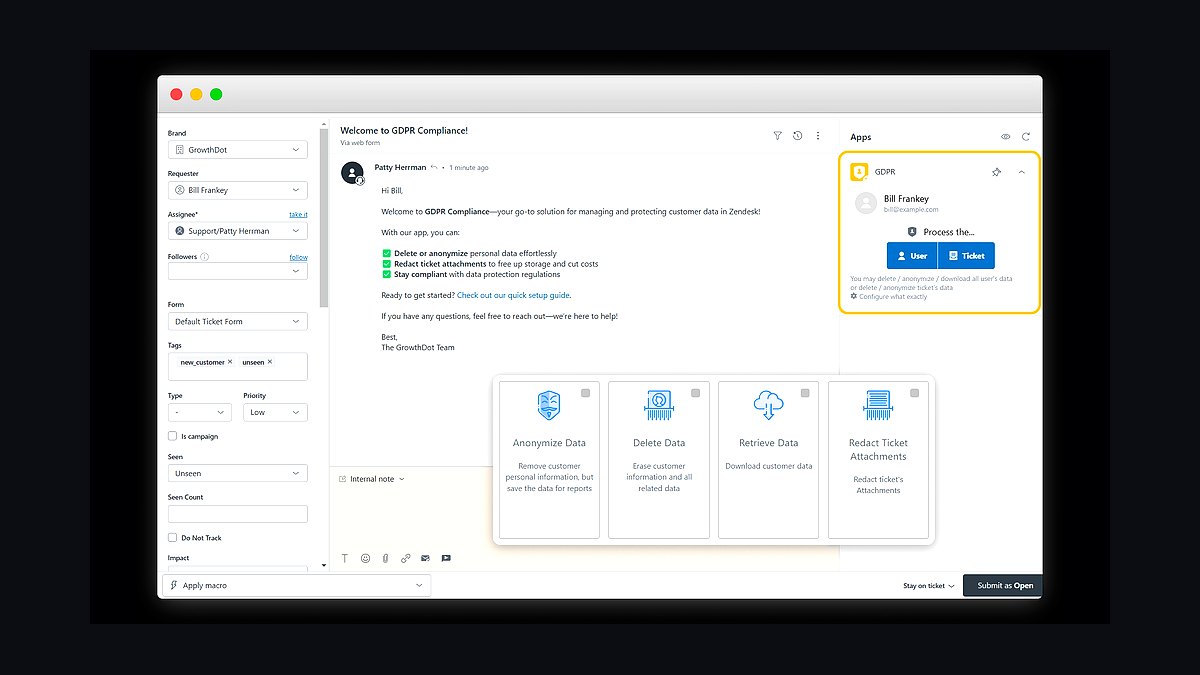This screenshot has height=675, width=1200.
Task: Collapse the GDPR app panel
Action: tap(1021, 172)
